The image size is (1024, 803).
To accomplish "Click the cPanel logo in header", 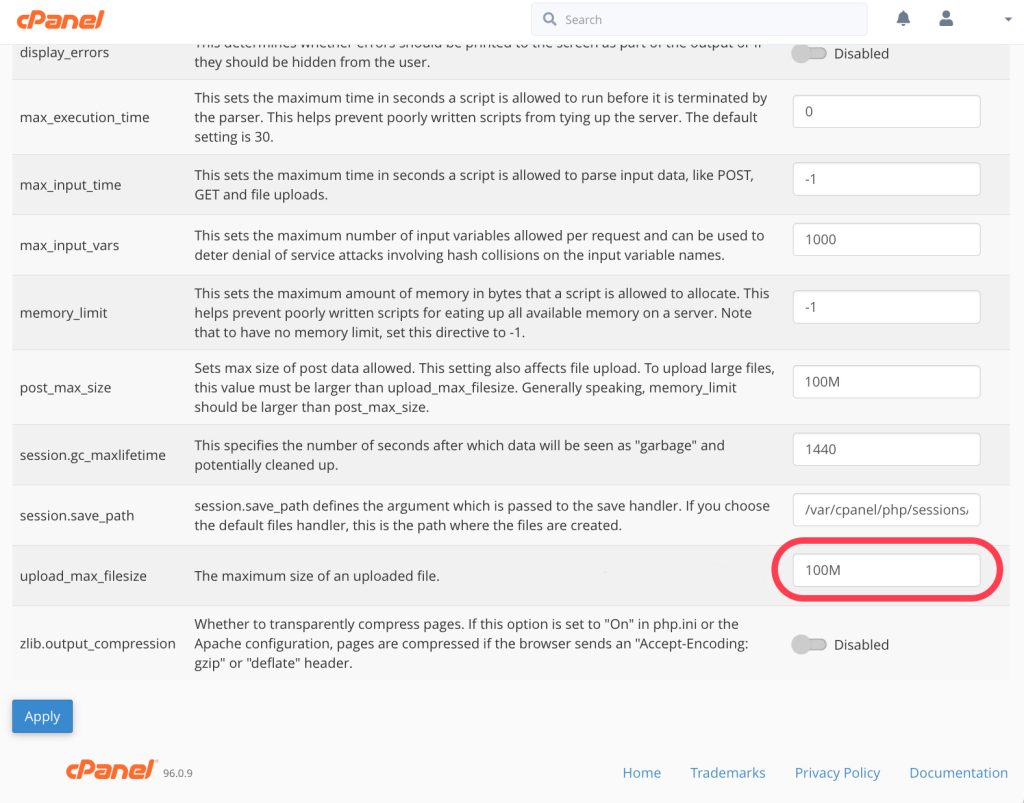I will pos(60,19).
